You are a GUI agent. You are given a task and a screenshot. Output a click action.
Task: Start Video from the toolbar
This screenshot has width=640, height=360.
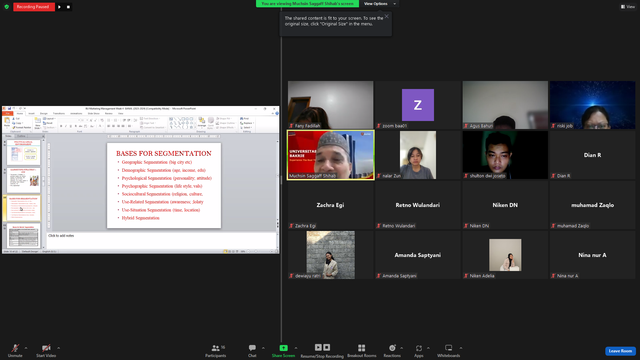[x=46, y=350]
